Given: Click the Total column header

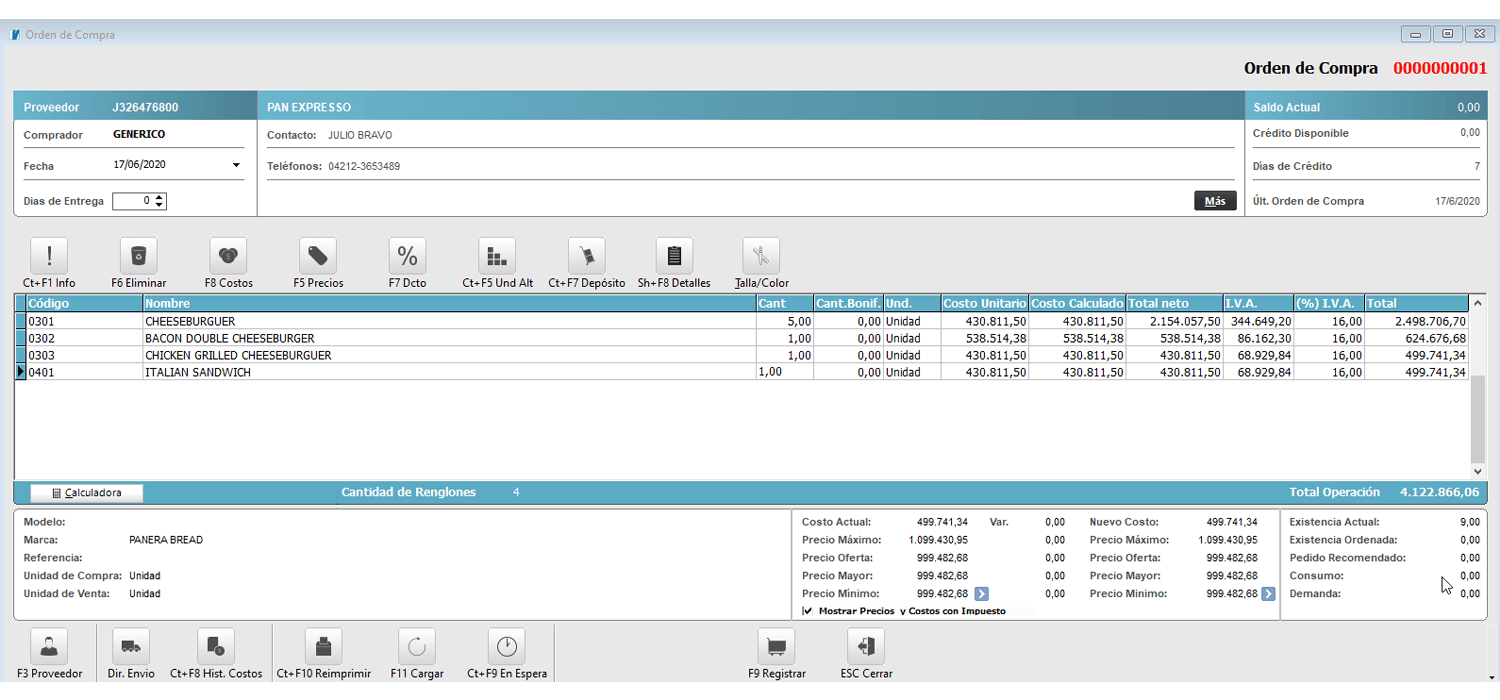Looking at the screenshot, I should pyautogui.click(x=1418, y=303).
